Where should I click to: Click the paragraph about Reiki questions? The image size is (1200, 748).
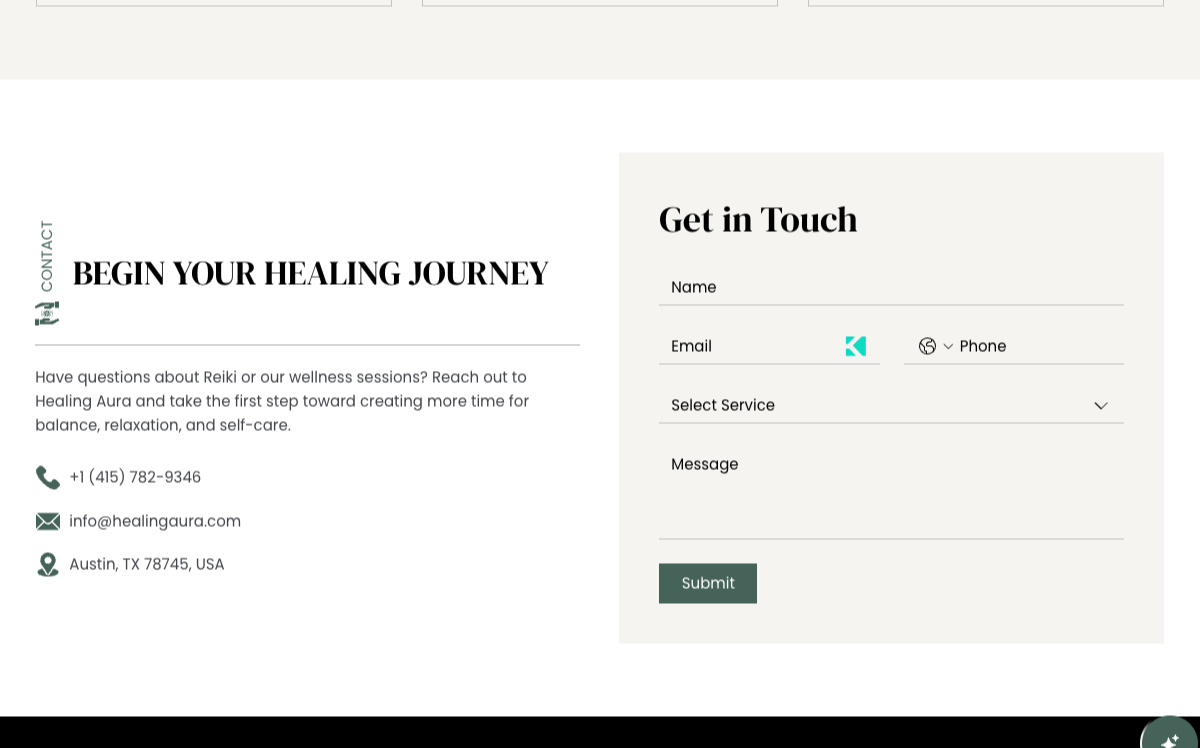(282, 401)
